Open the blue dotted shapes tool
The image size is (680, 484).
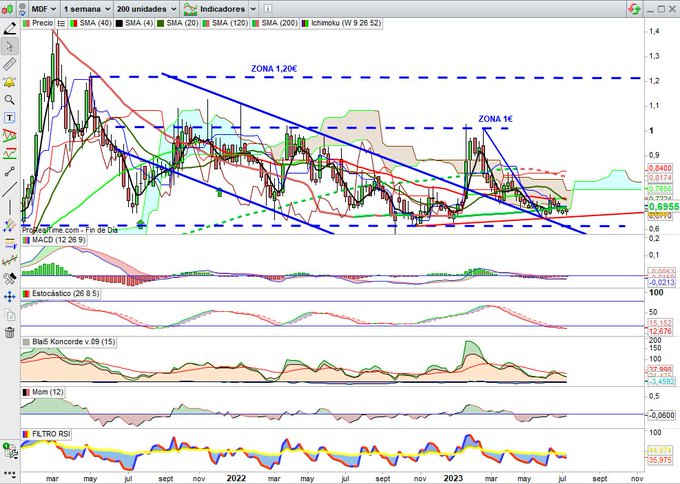9,225
